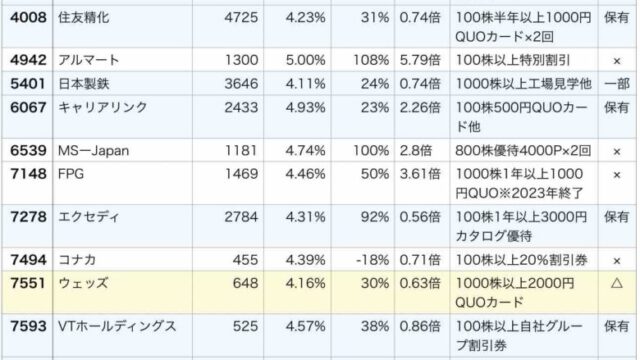Click stock code 7551 in highlighted row

[x=27, y=283]
